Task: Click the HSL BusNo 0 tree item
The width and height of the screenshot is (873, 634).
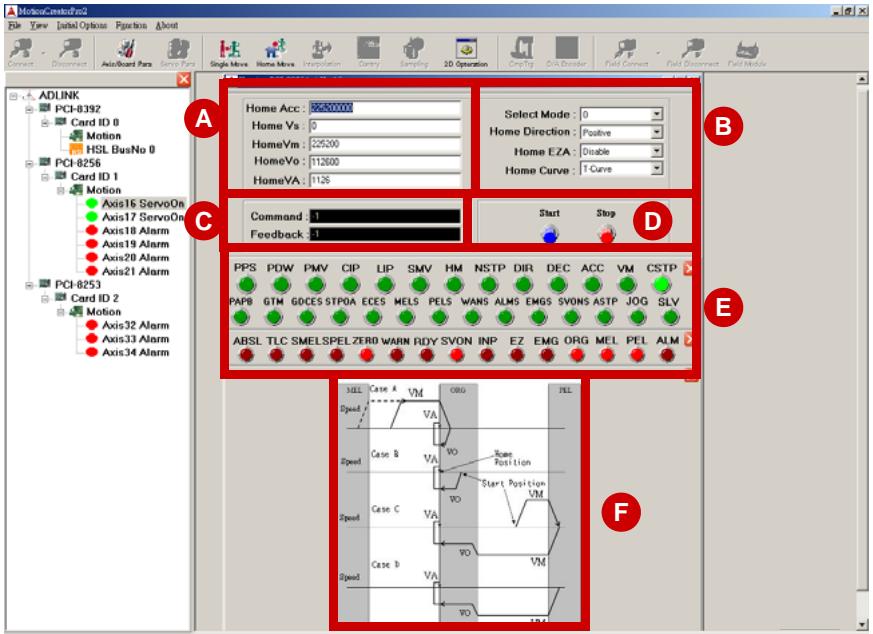Action: pos(120,149)
